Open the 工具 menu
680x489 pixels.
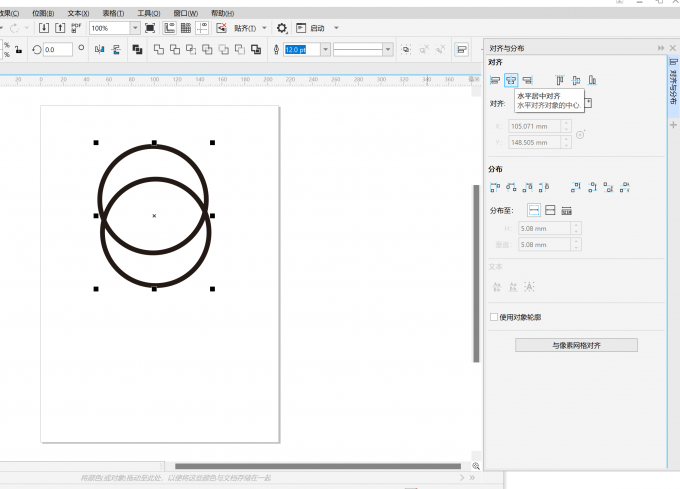(148, 13)
